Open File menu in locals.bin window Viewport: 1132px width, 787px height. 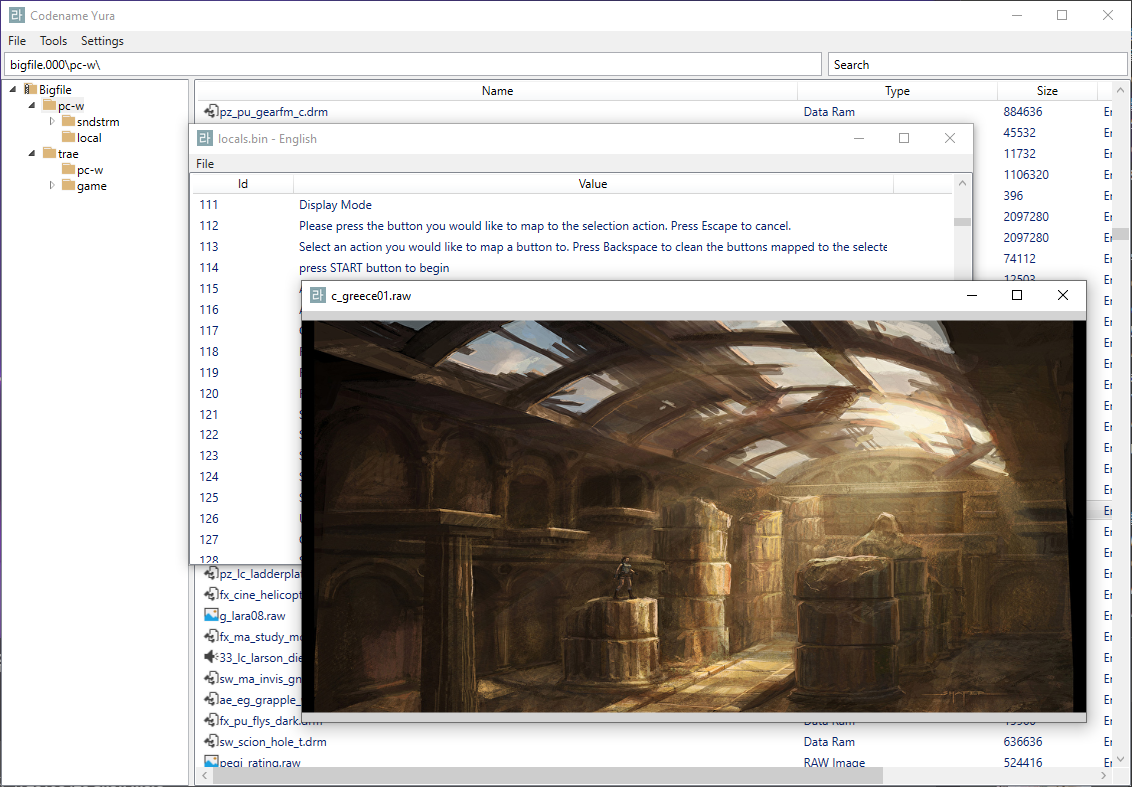205,164
